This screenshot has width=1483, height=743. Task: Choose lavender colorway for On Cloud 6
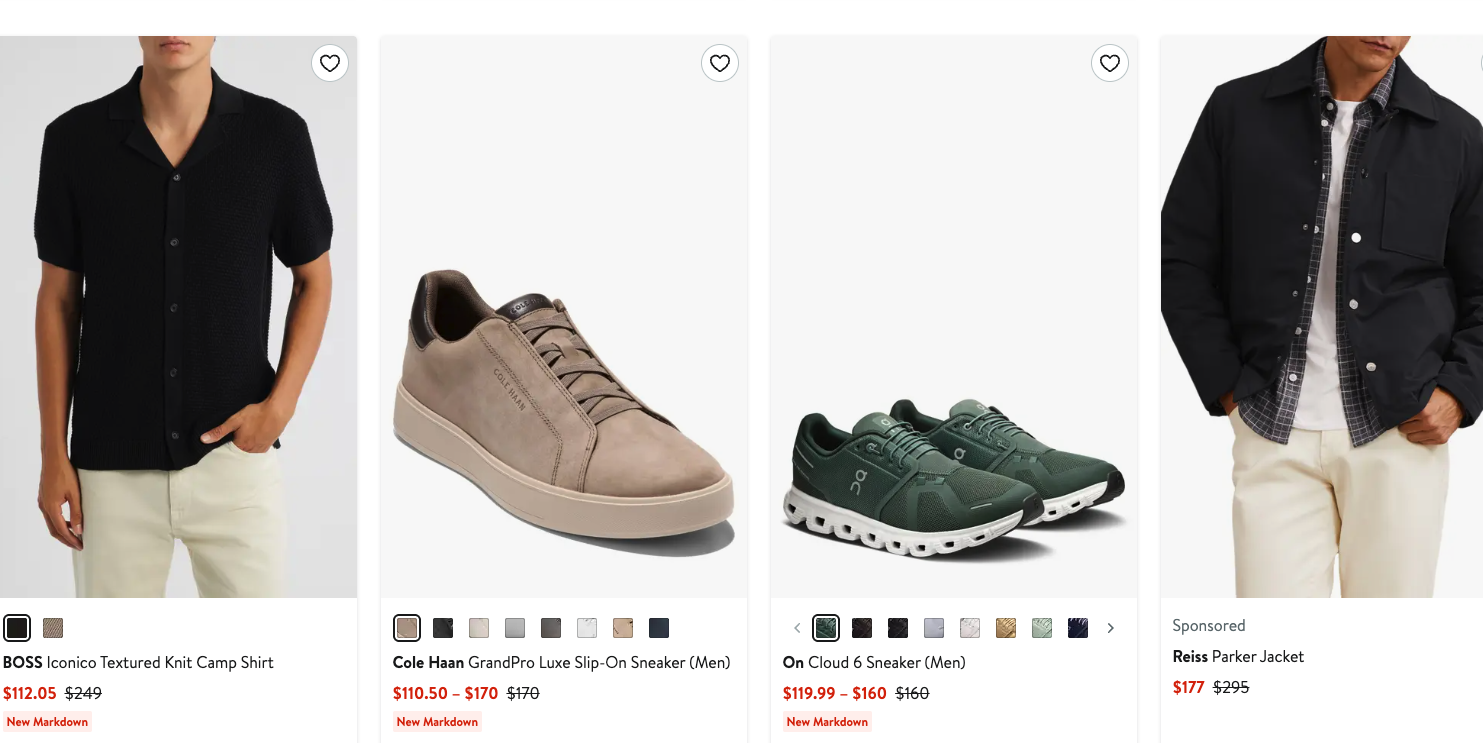pyautogui.click(x=933, y=627)
